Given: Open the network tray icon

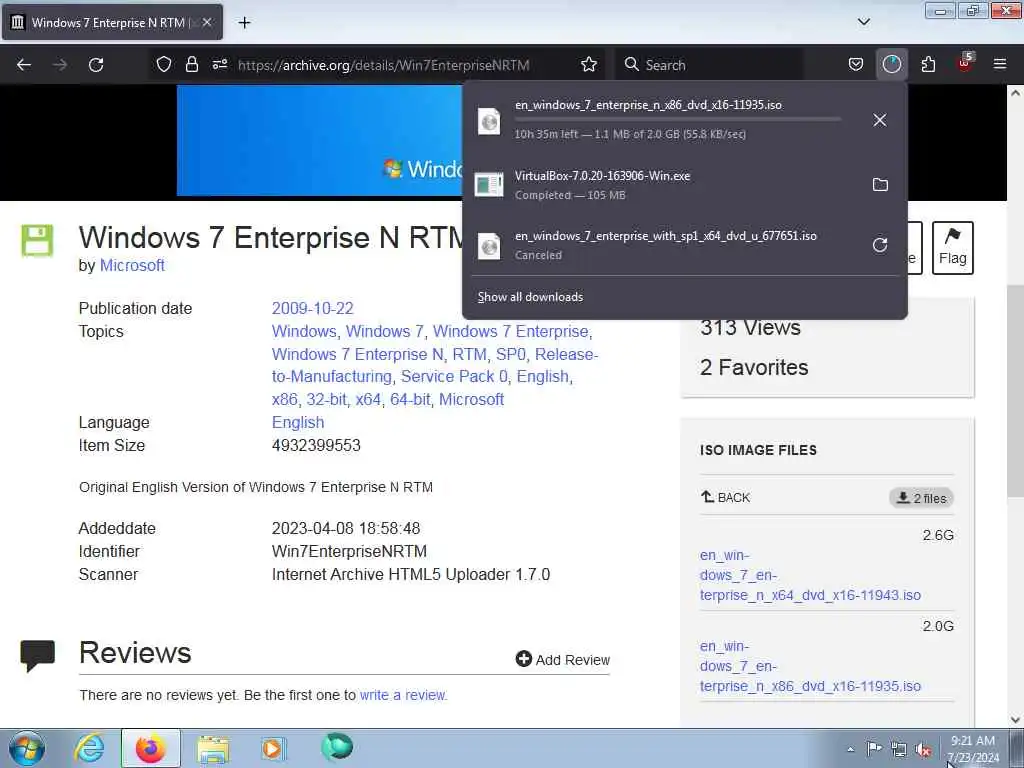Looking at the screenshot, I should [x=899, y=750].
